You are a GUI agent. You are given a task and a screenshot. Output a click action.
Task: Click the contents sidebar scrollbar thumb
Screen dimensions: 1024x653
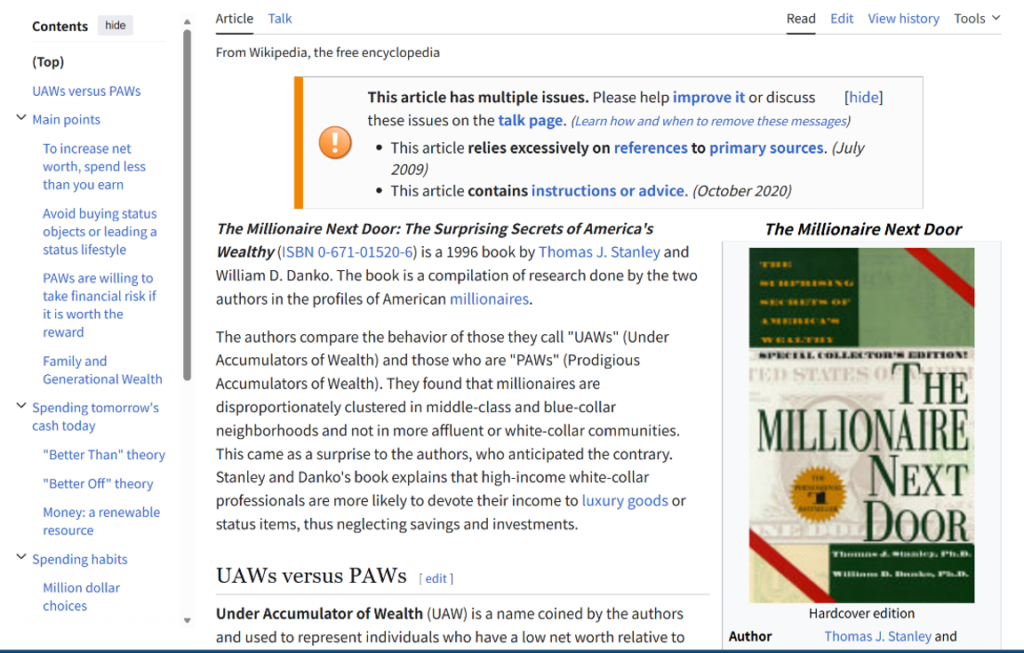coord(187,204)
